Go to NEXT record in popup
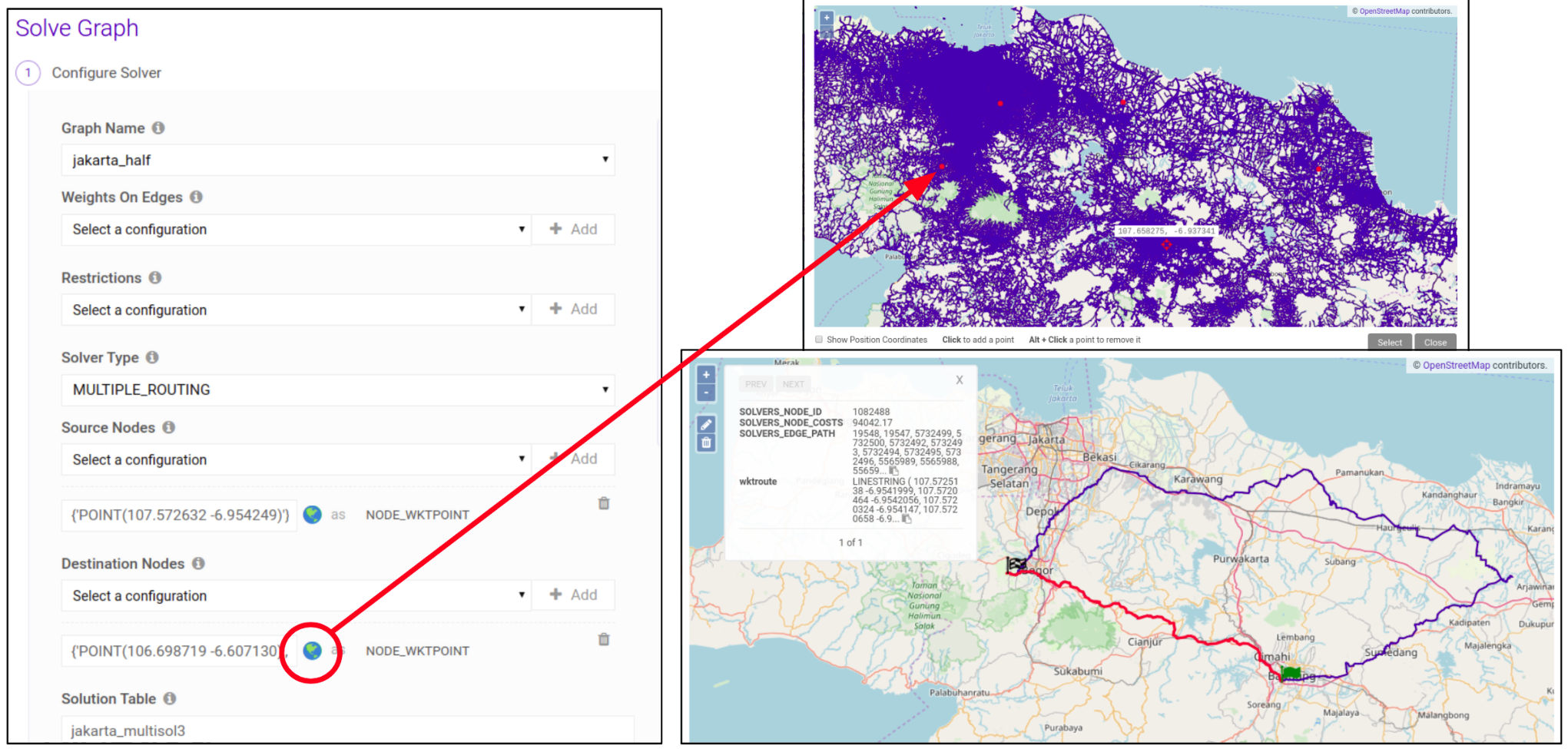Screen dimensions: 1568x749 [x=794, y=384]
